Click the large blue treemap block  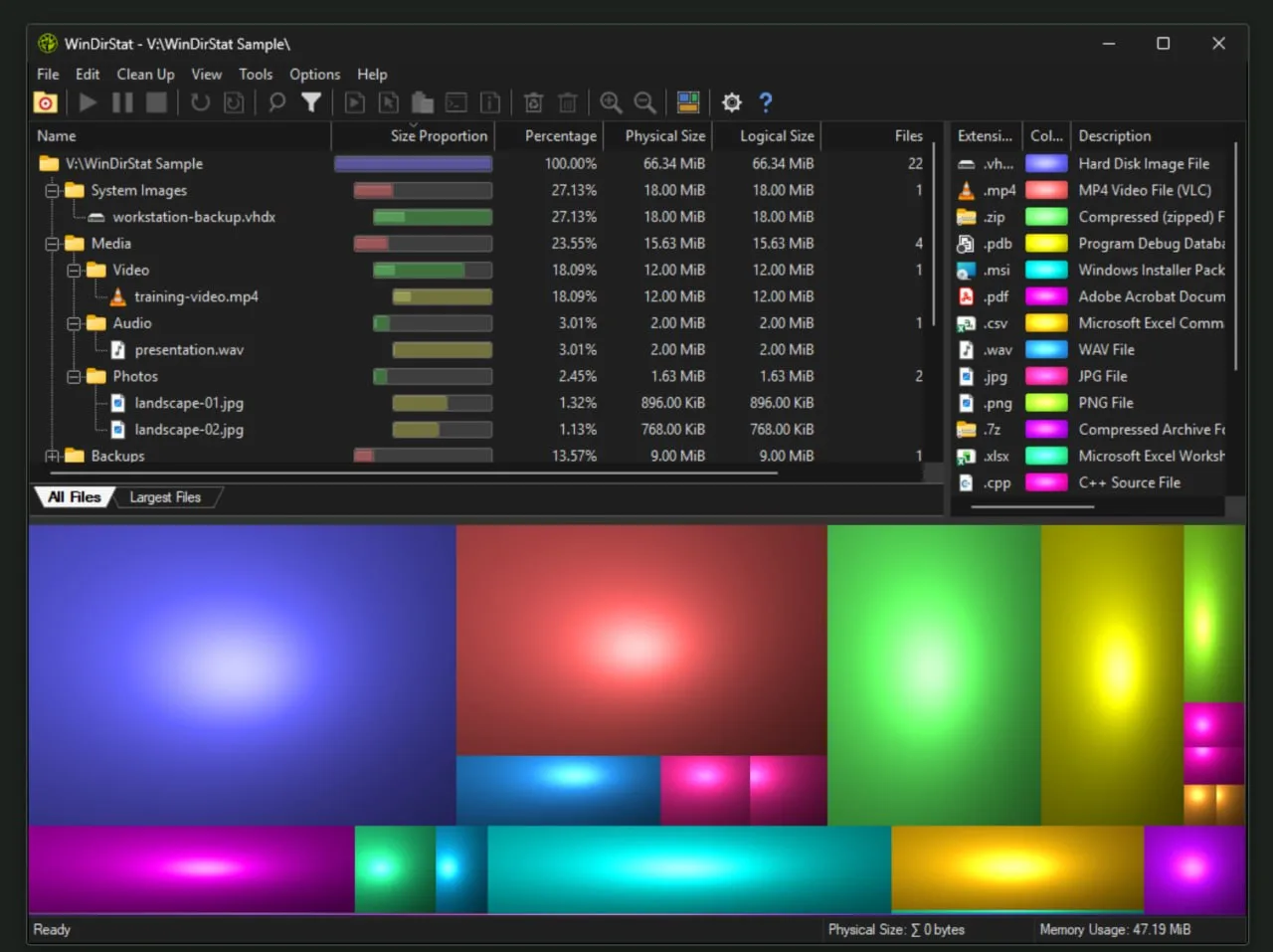242,674
